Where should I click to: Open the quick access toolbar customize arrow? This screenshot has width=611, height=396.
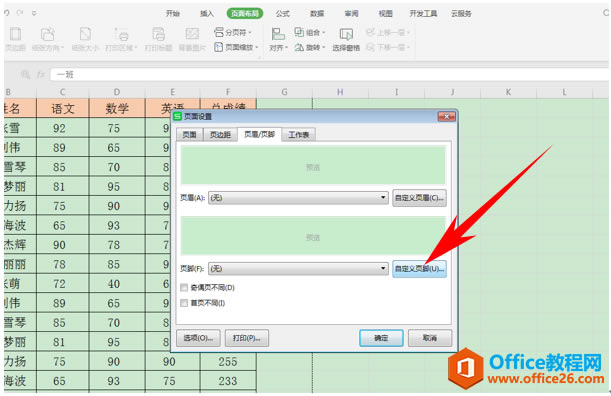coord(34,13)
